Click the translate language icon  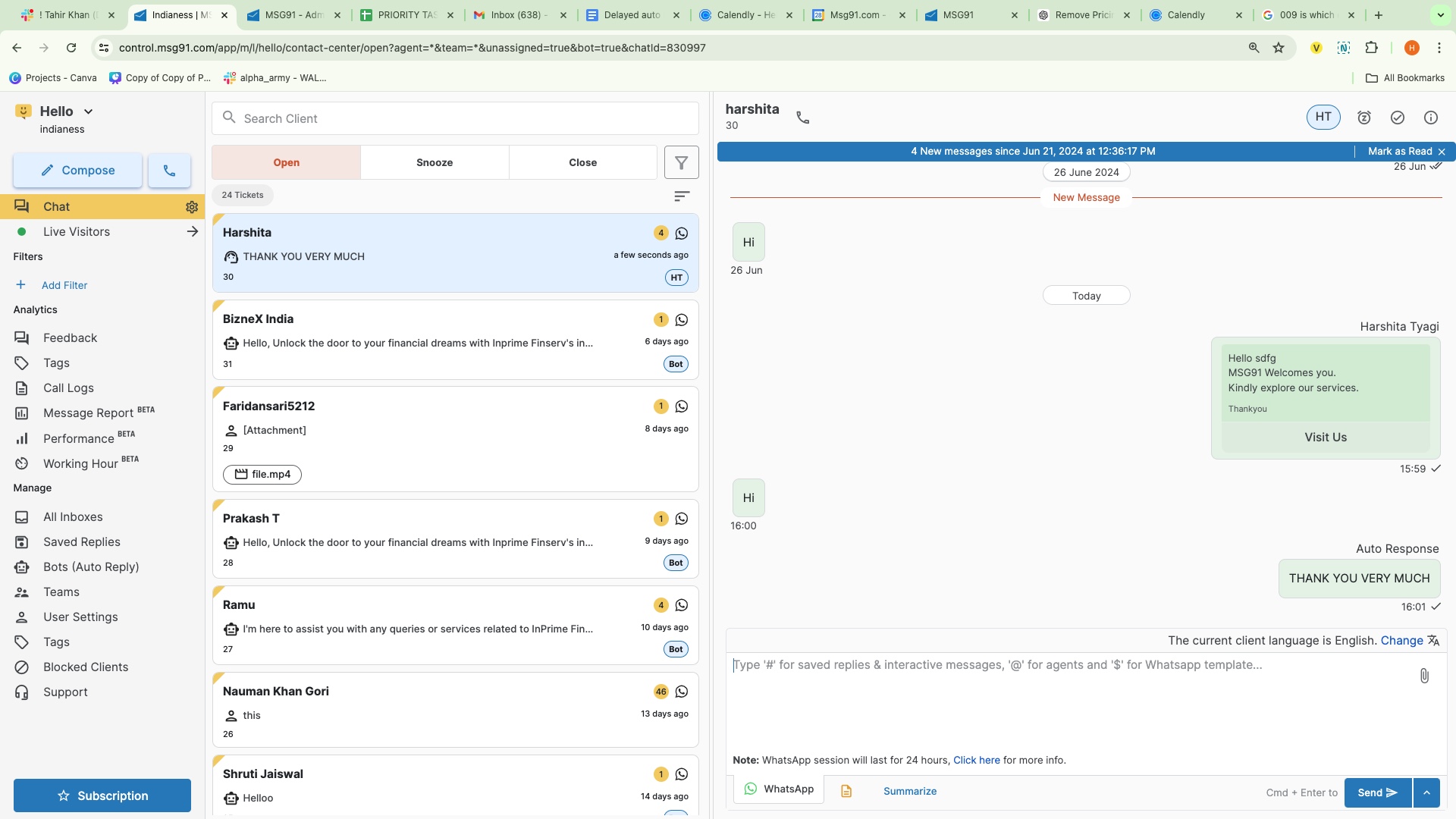tap(1433, 640)
